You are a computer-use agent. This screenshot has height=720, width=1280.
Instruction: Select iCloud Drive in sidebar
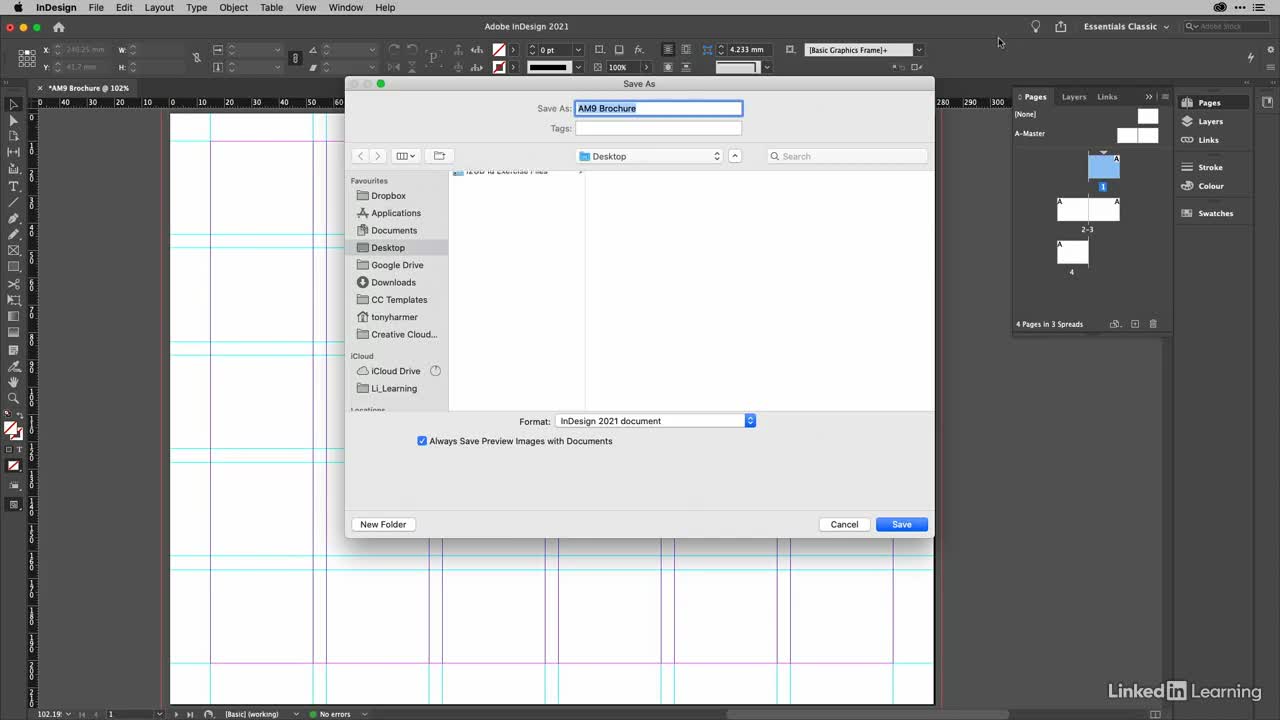click(397, 371)
